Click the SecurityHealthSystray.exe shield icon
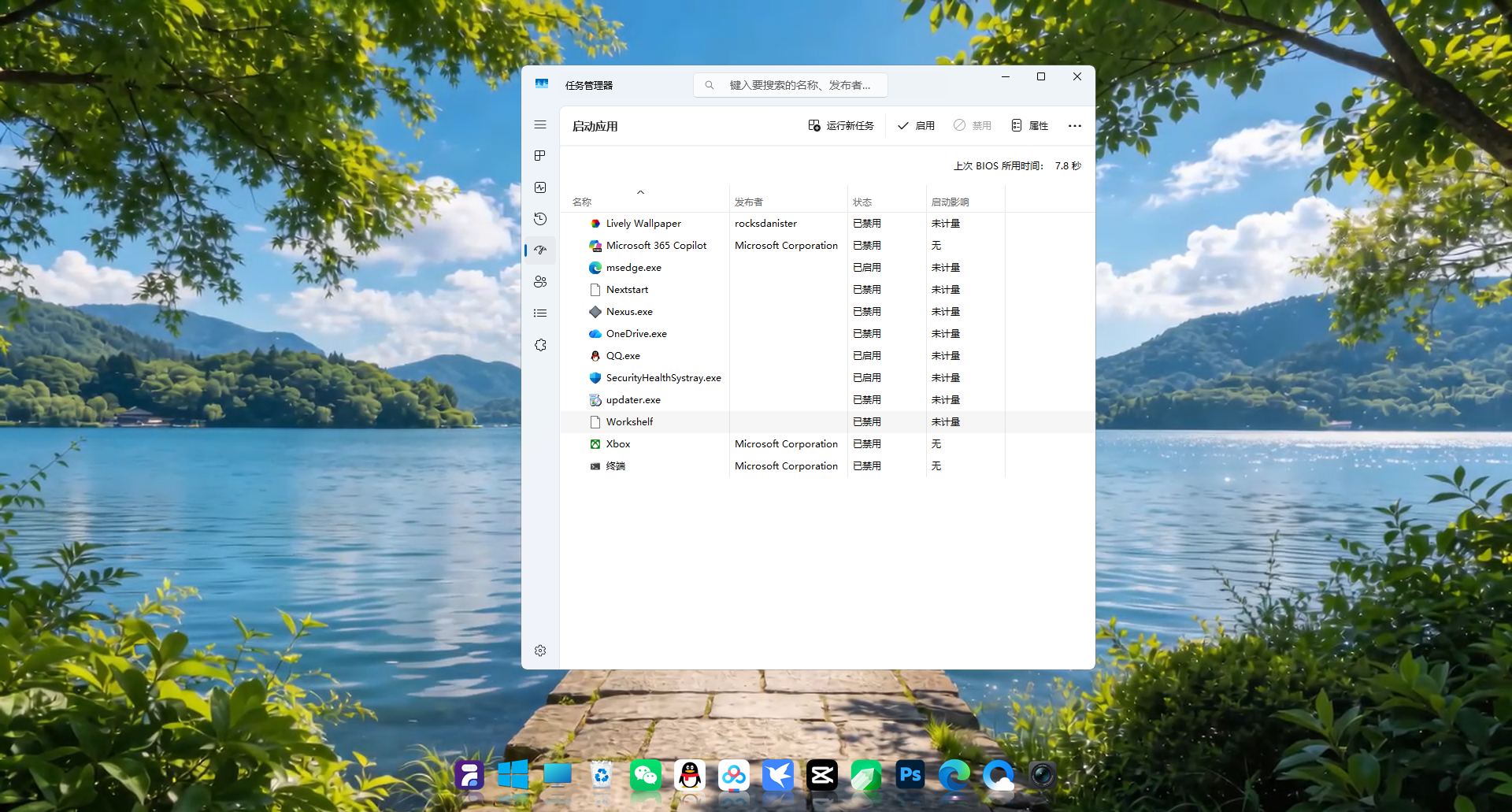 point(595,378)
